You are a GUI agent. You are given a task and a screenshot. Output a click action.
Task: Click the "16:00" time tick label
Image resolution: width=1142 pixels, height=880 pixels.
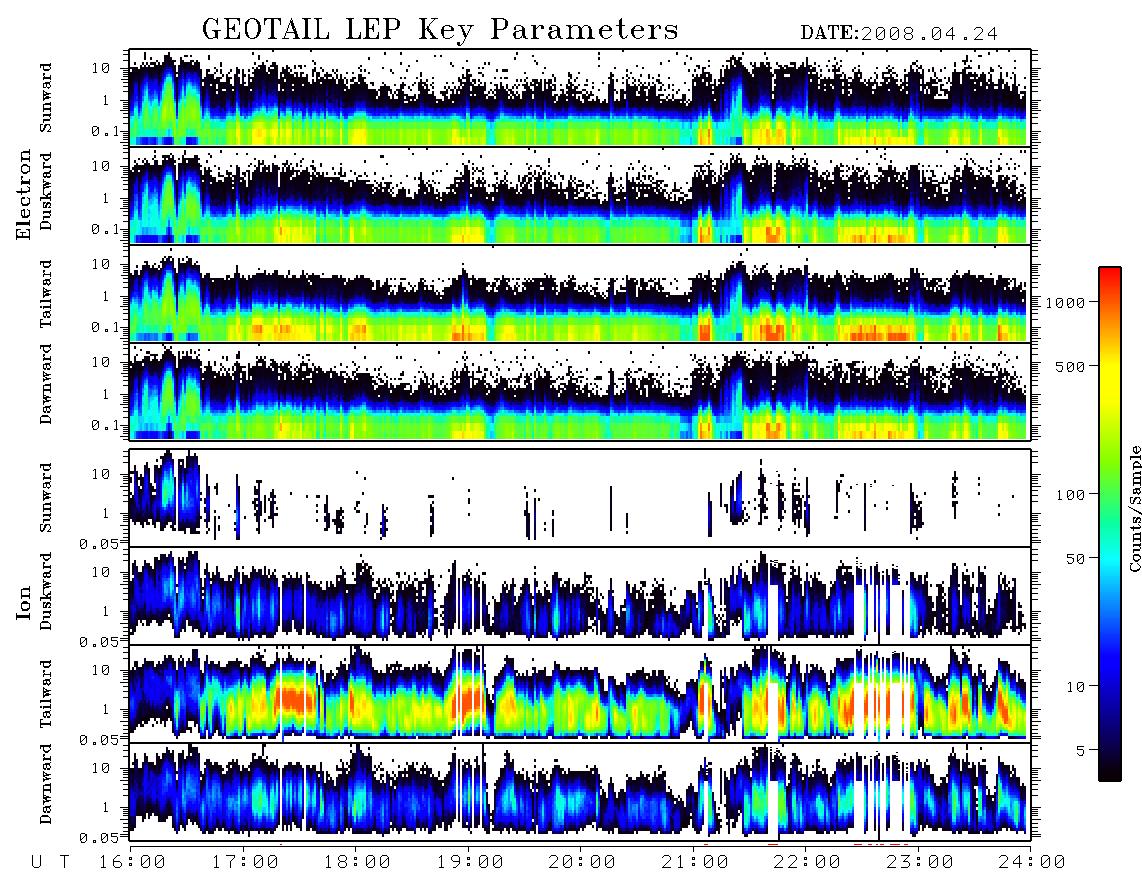pyautogui.click(x=133, y=863)
